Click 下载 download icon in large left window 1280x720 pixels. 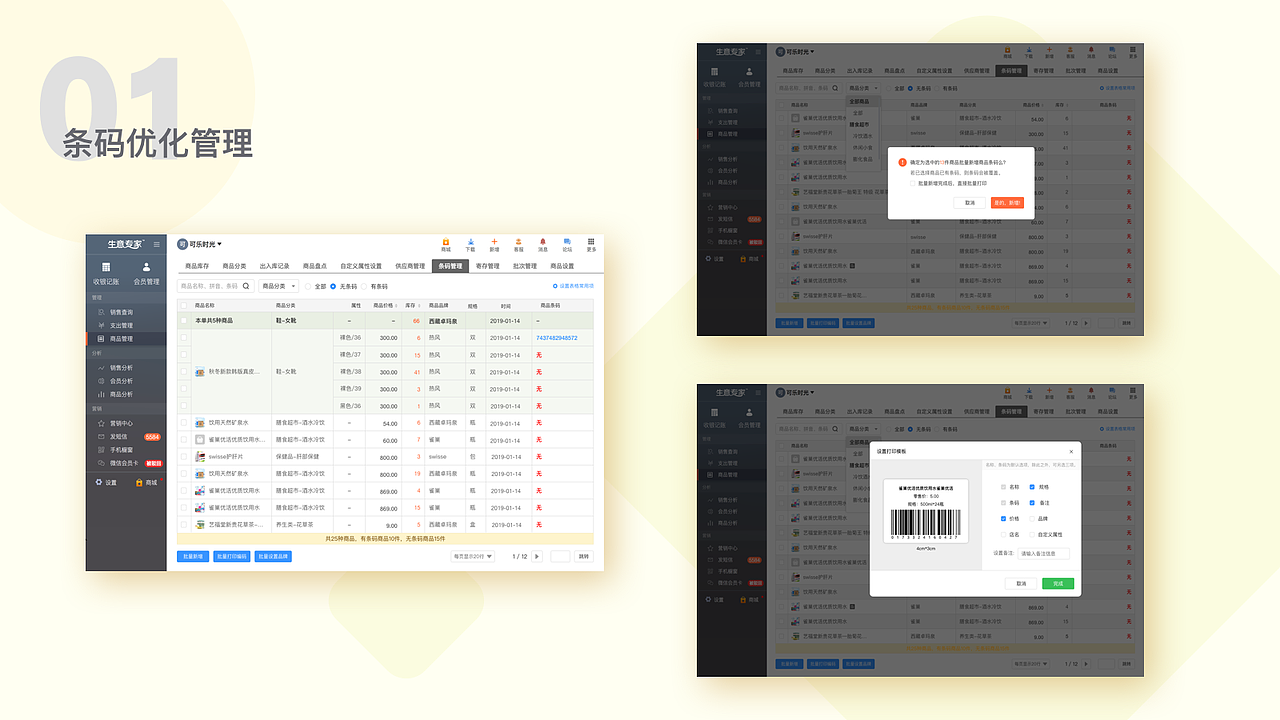click(x=470, y=244)
